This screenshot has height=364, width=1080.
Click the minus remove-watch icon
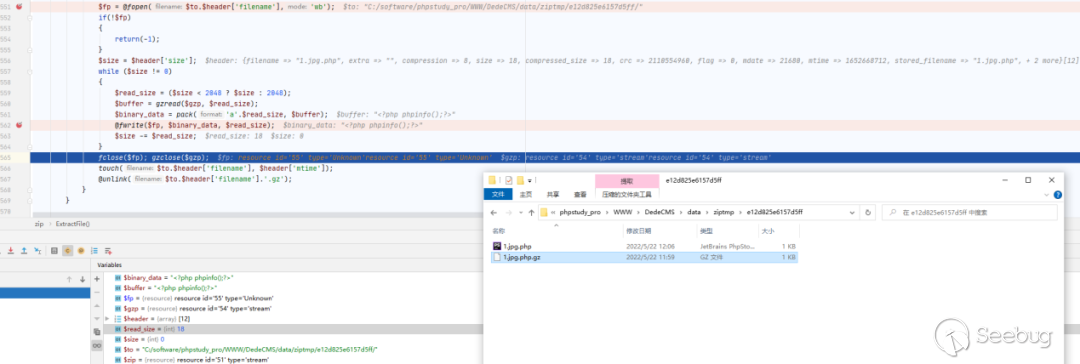(97, 292)
